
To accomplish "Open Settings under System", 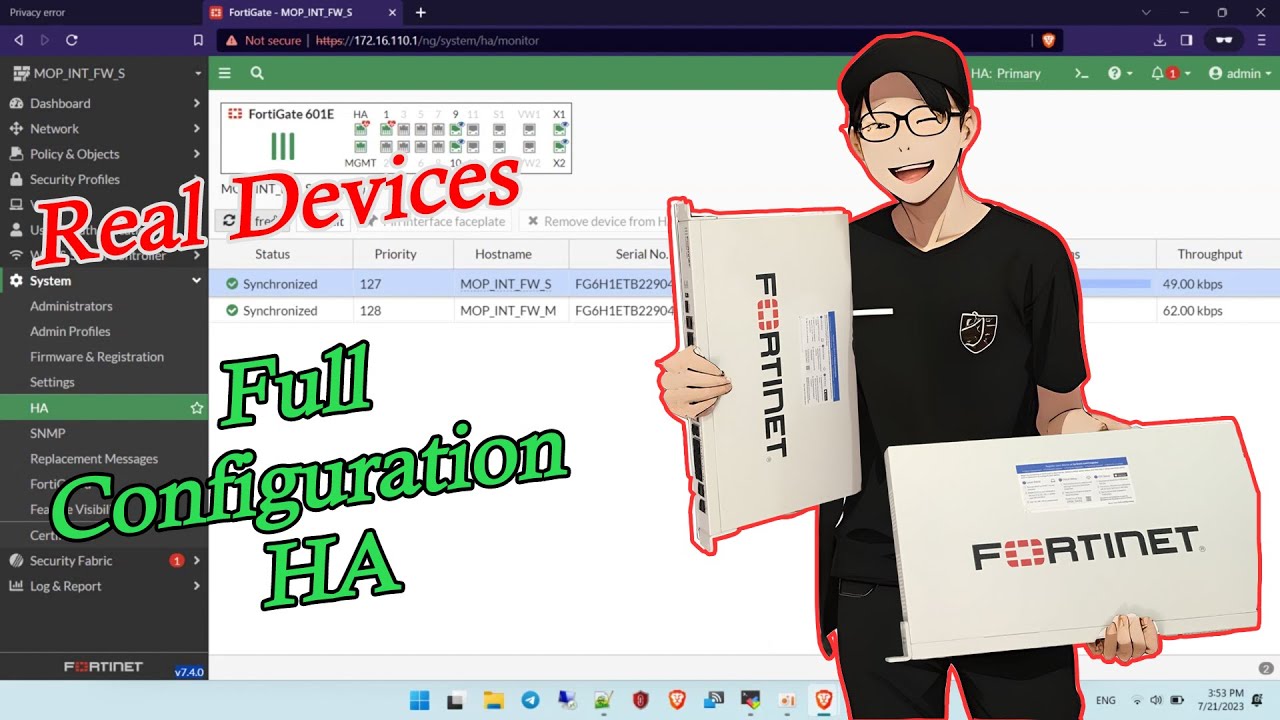I will [52, 382].
